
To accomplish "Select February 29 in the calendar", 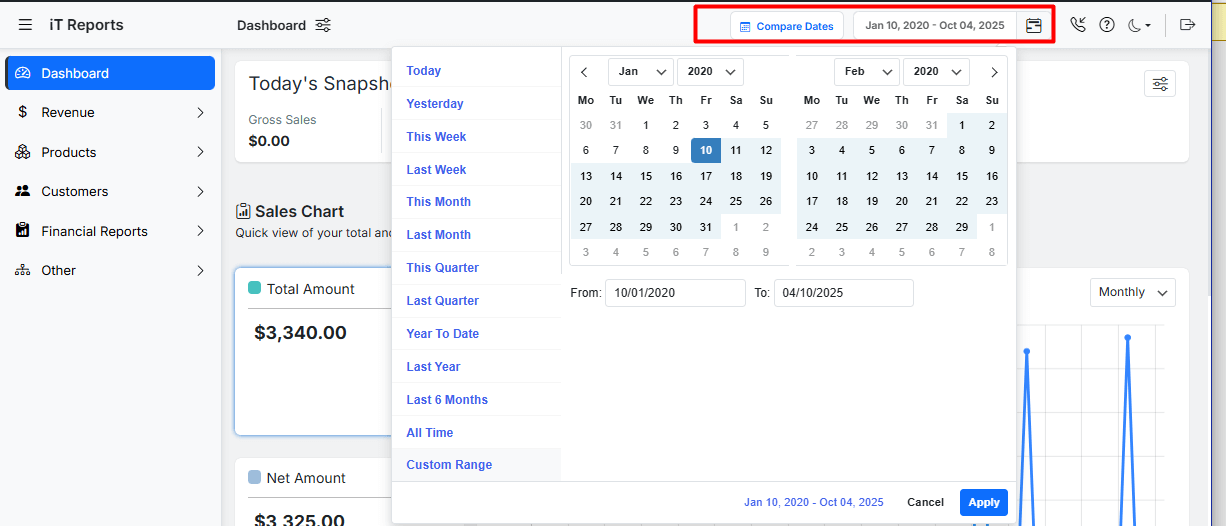I will pos(962,227).
